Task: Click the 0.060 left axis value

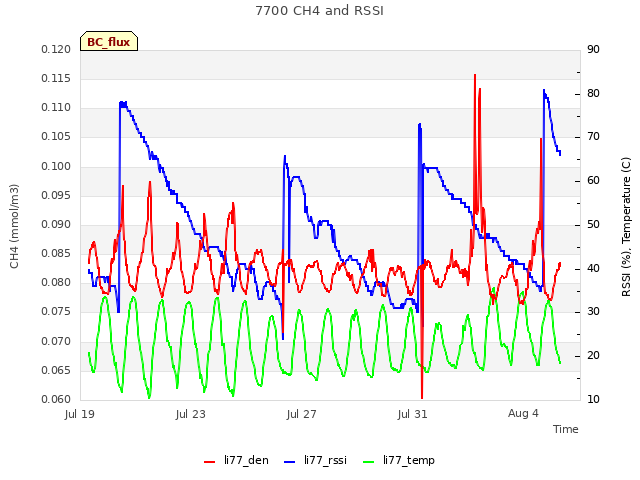Action: coord(56,399)
